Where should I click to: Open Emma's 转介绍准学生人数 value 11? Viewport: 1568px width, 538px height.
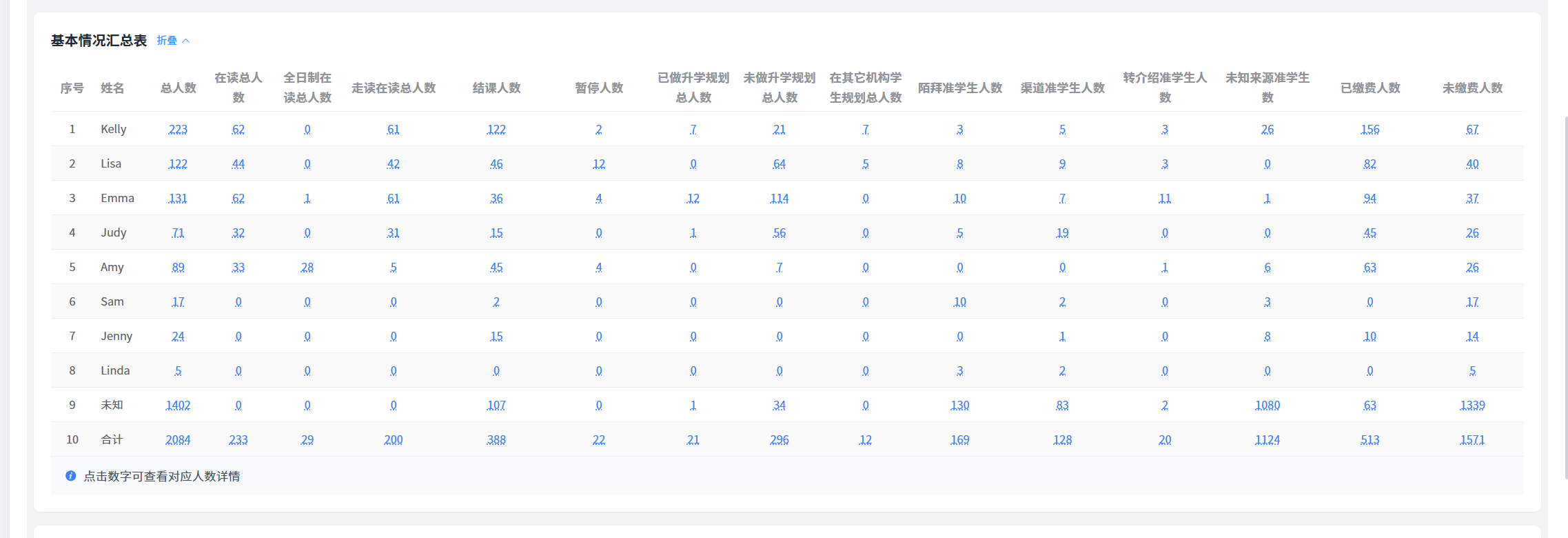pyautogui.click(x=1165, y=198)
